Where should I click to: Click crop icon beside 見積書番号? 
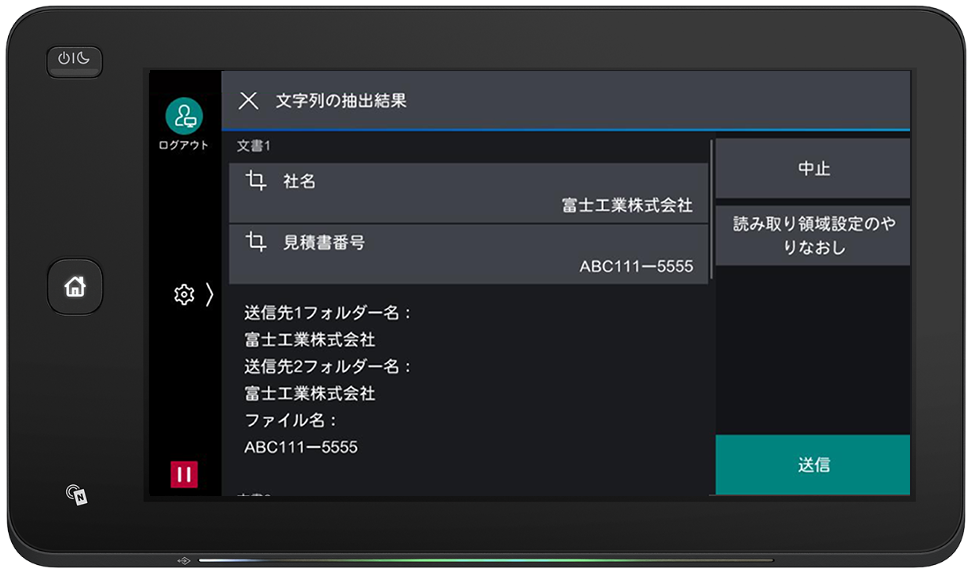click(255, 241)
